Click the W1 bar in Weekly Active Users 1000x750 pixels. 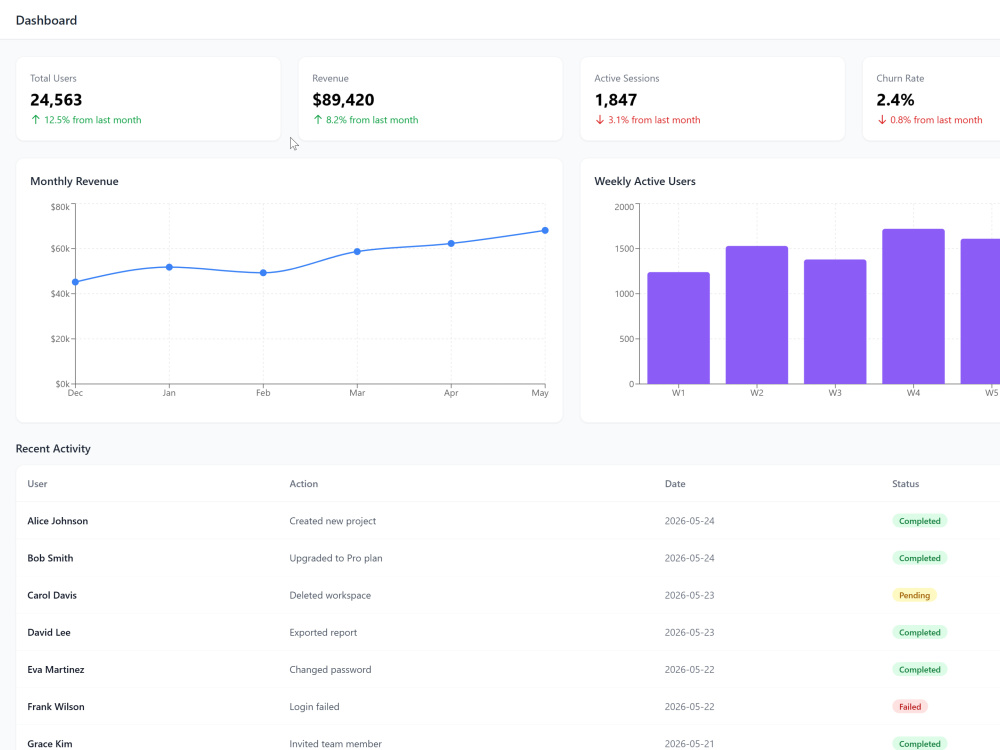pos(679,328)
